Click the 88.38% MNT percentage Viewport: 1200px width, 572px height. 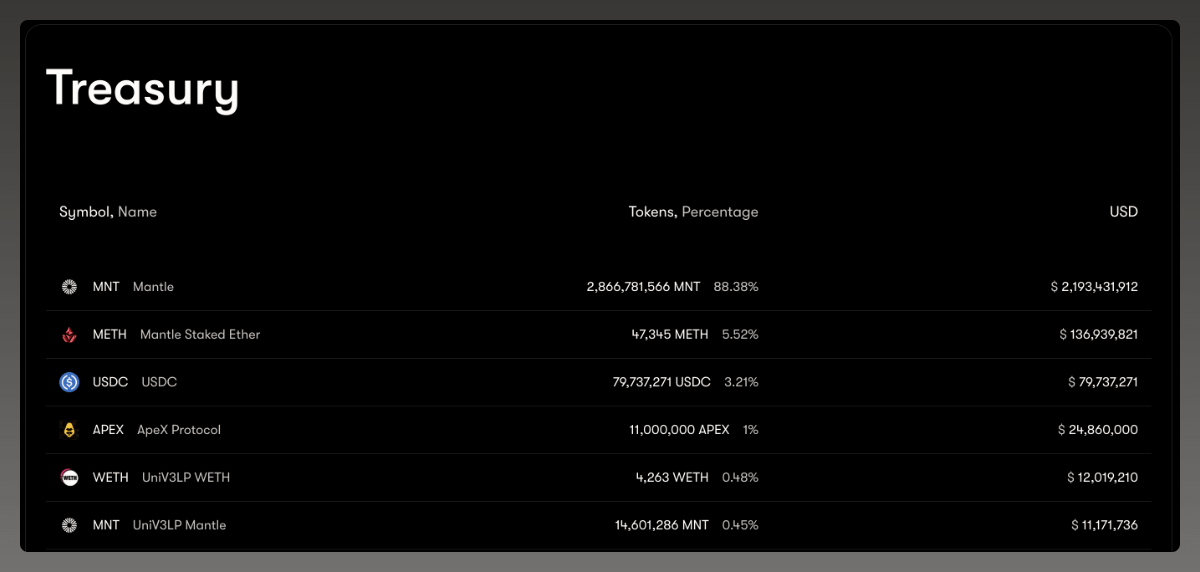point(736,287)
